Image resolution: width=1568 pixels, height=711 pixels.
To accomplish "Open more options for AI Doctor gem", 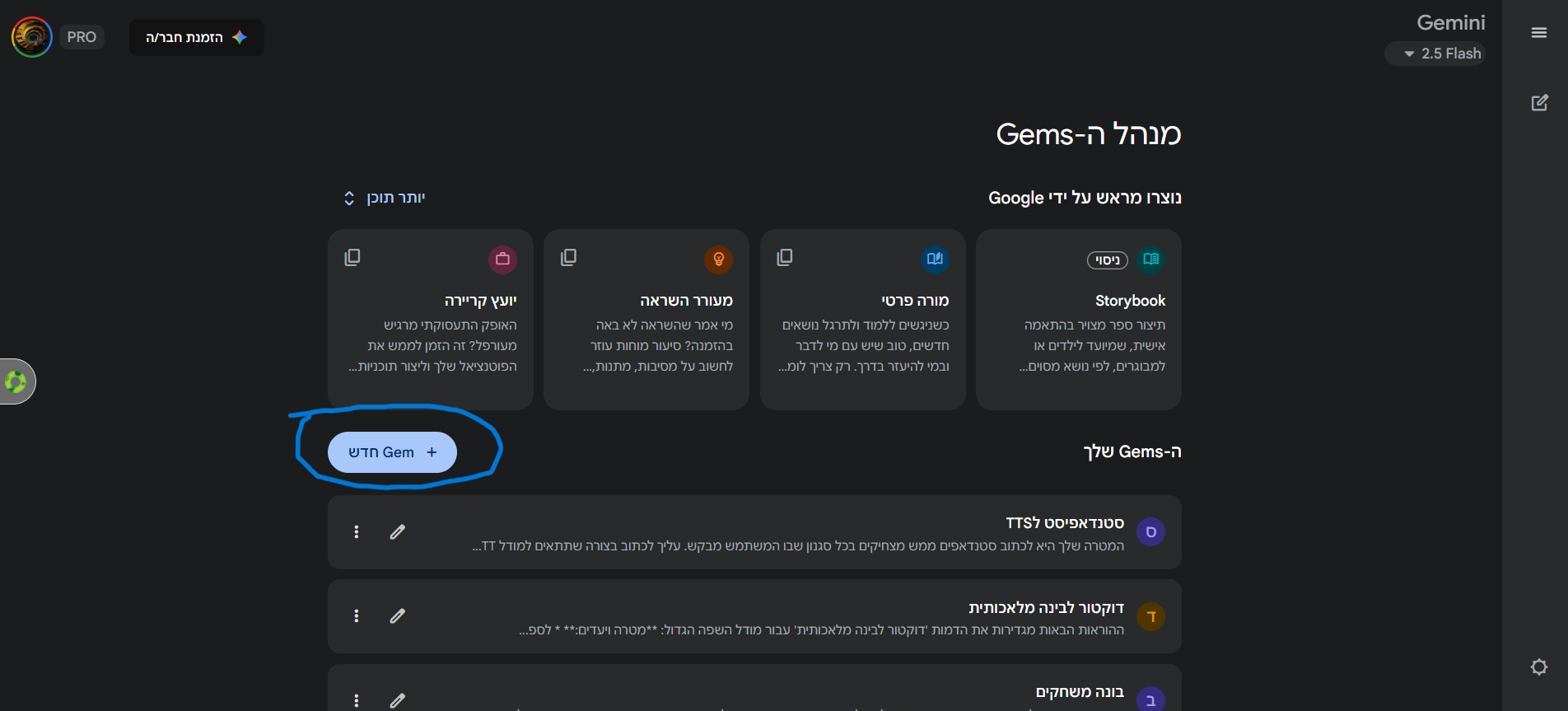I will pos(357,616).
